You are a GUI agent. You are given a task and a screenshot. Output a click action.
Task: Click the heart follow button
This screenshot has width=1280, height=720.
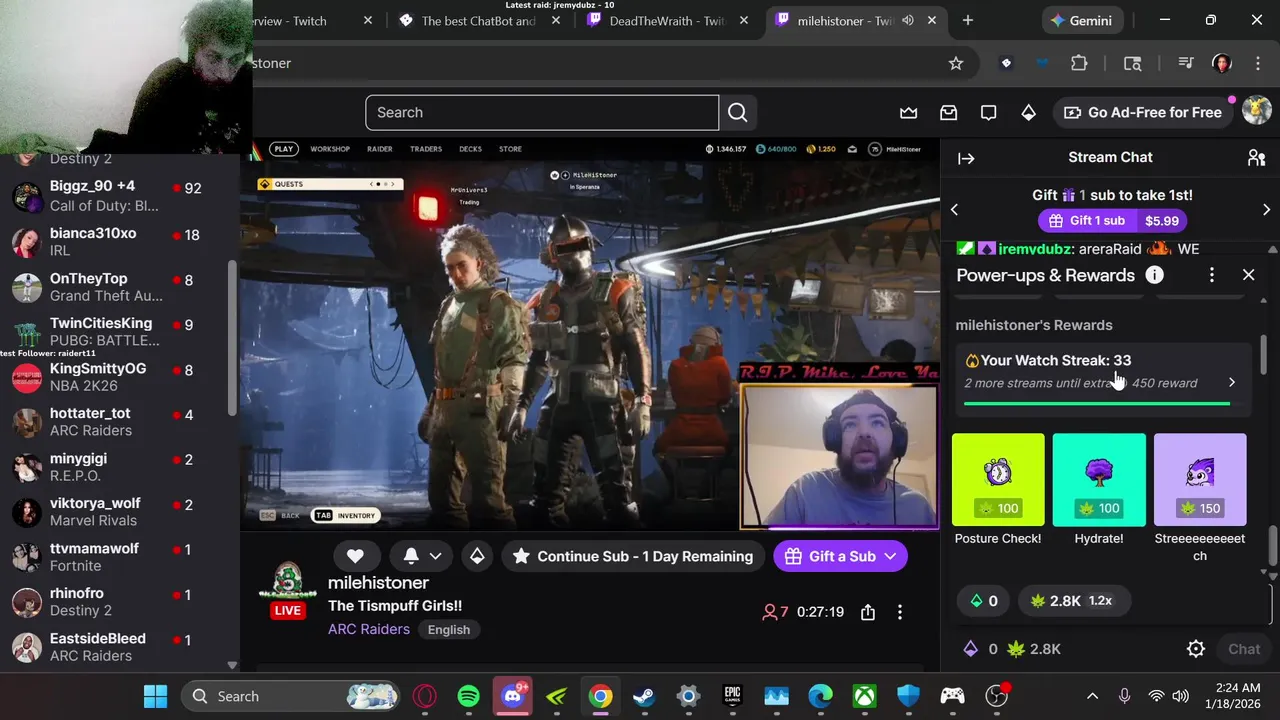[x=355, y=556]
